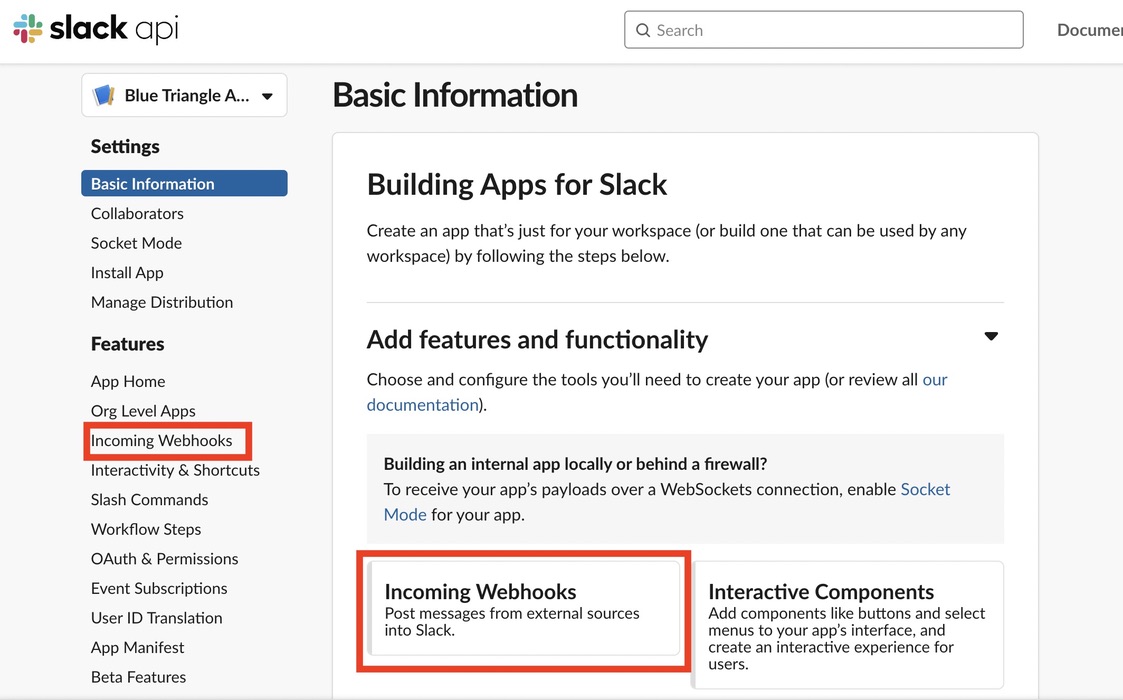This screenshot has height=700, width=1123.
Task: Go to Collaborators in the sidebar
Action: click(x=137, y=214)
